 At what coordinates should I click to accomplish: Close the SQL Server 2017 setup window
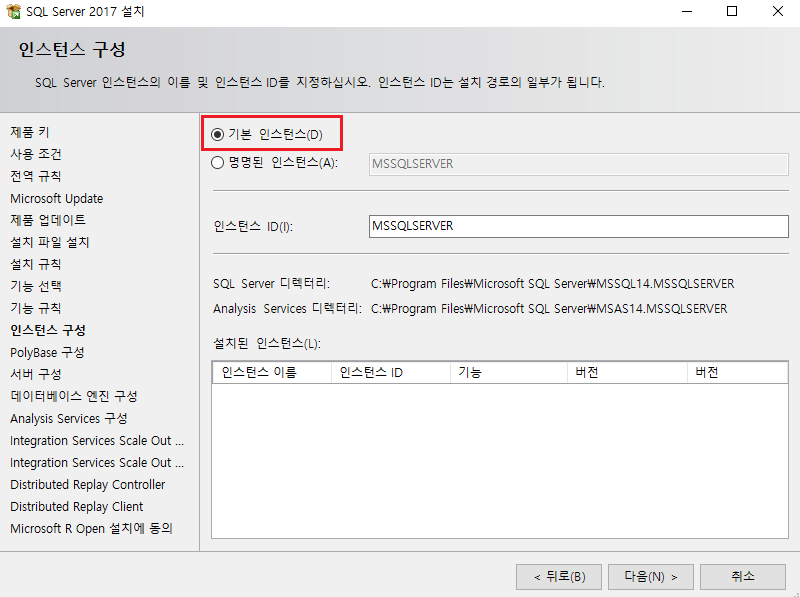(x=778, y=11)
